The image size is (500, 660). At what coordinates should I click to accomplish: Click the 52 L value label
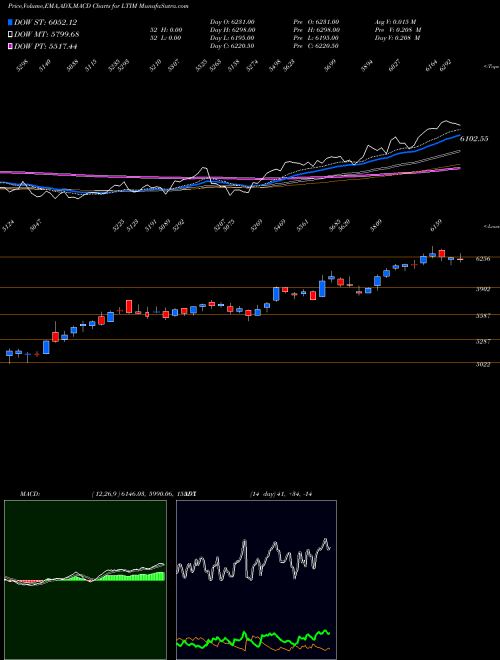coord(166,38)
